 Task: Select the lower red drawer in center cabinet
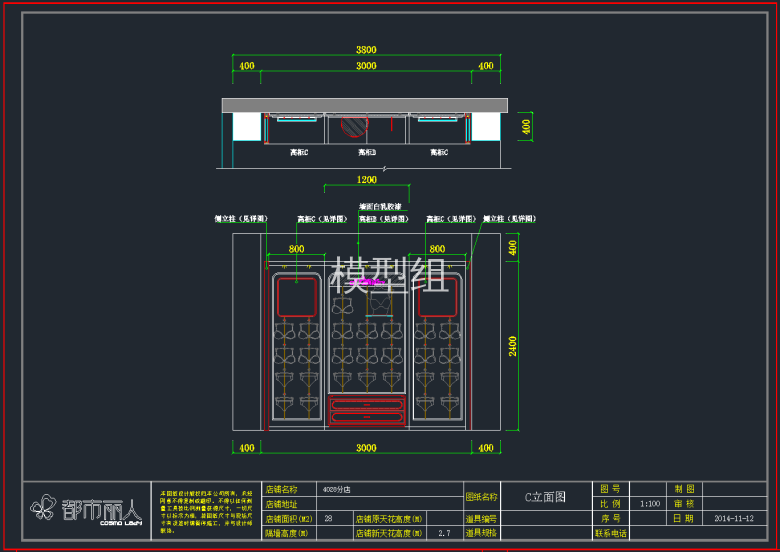[x=367, y=415]
